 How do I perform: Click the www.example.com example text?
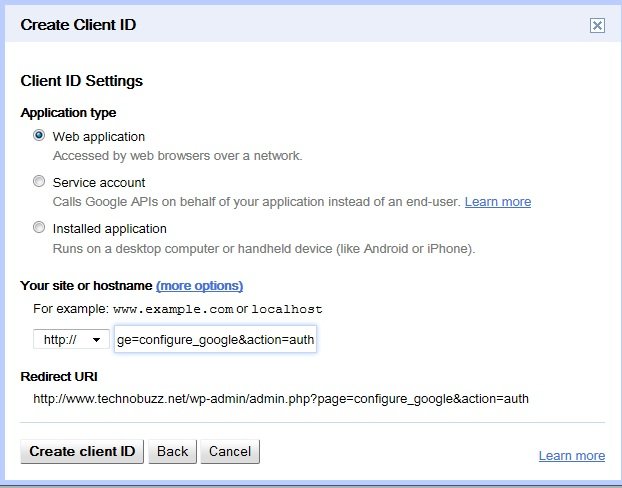point(173,309)
